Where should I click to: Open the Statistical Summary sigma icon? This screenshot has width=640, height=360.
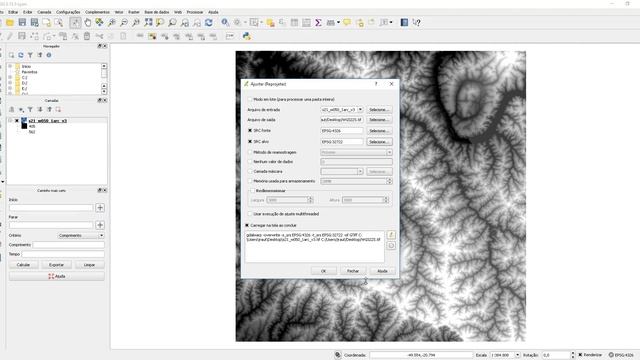click(318, 22)
